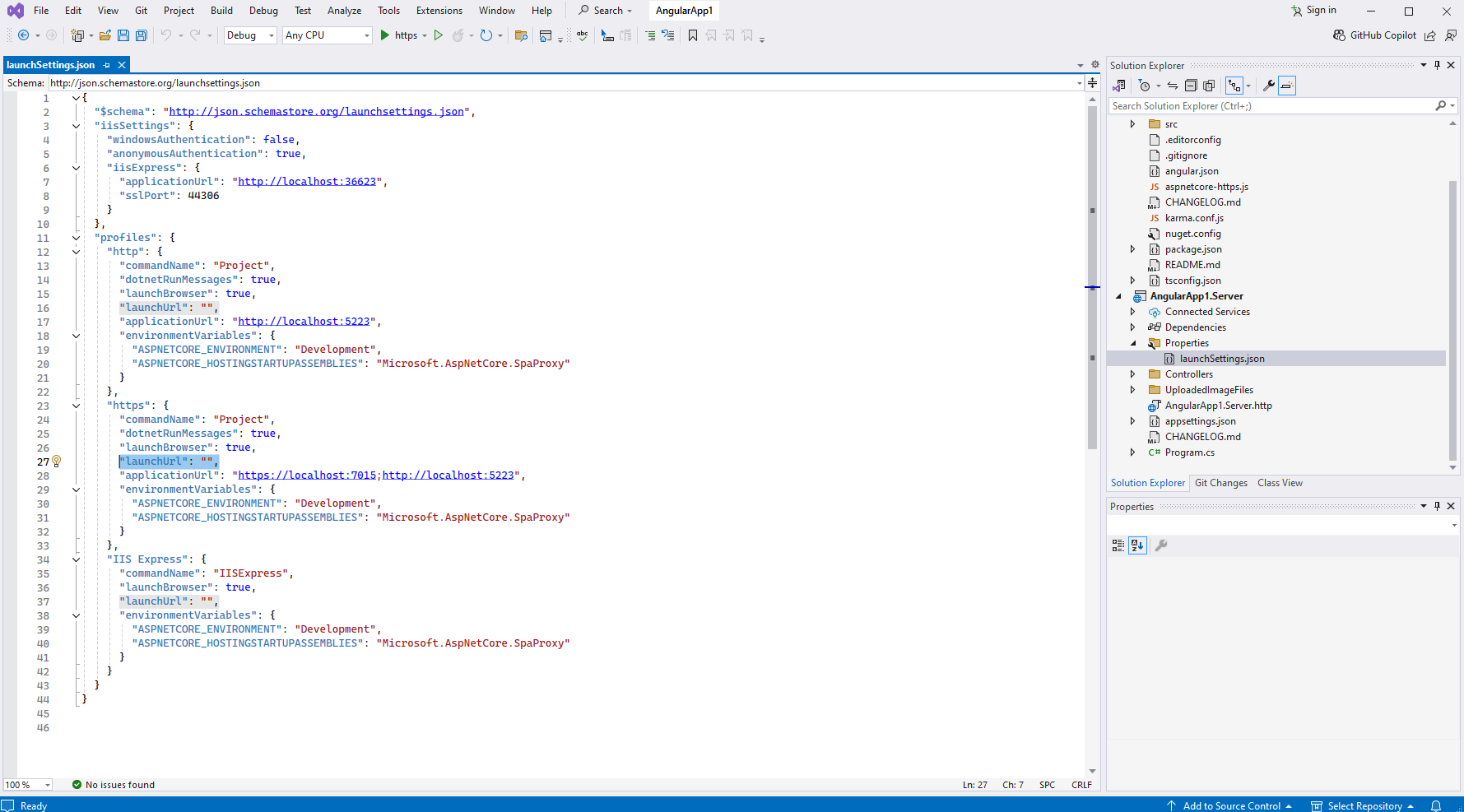Toggle nested view button in Solution Explorer toolbar
This screenshot has height=812, width=1464.
point(1234,86)
